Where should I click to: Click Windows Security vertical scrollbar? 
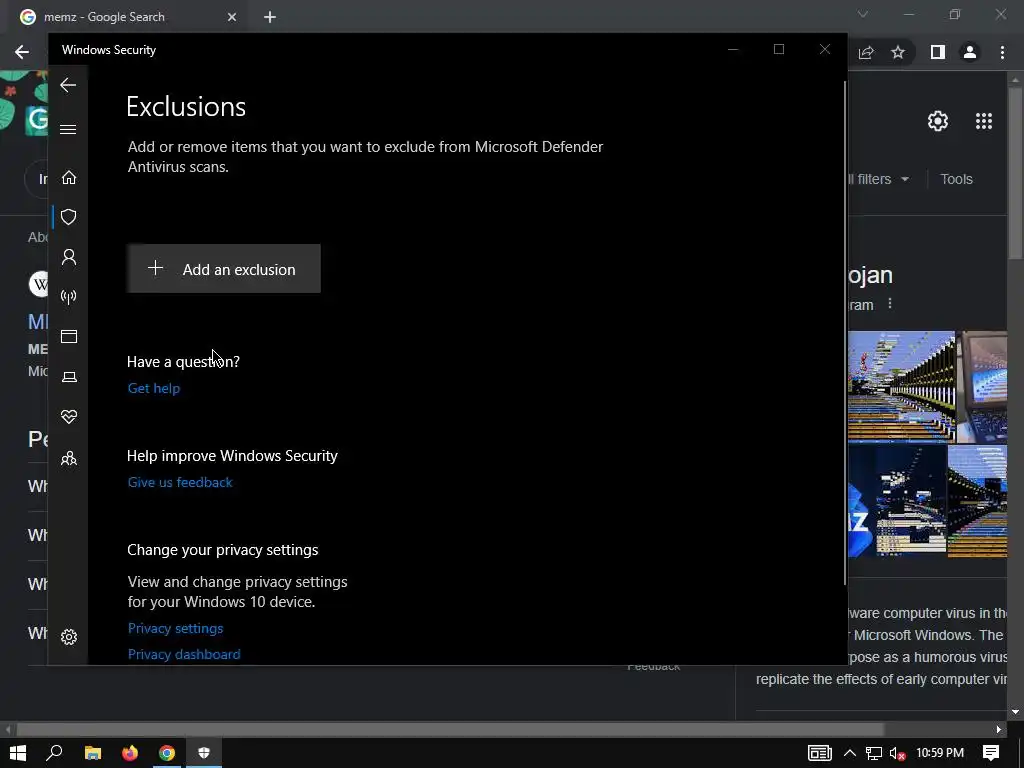point(845,333)
